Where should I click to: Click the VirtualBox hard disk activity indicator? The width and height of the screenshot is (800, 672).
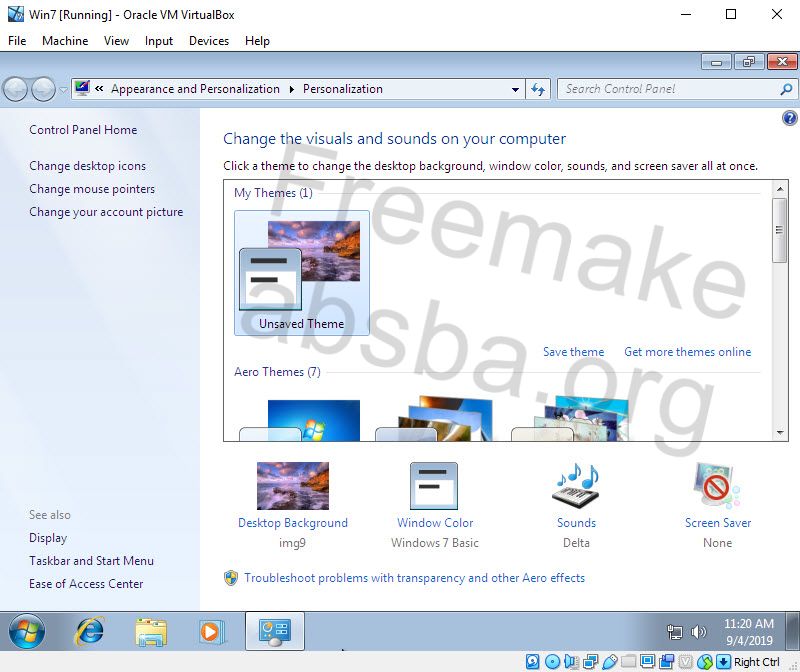click(533, 662)
